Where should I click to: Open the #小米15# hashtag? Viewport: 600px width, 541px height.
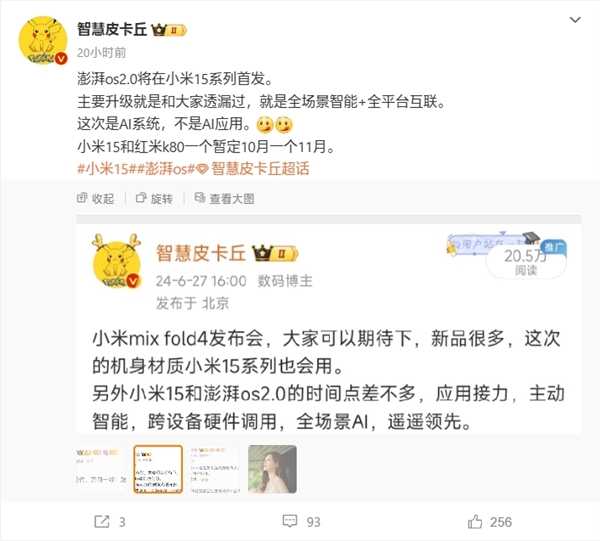click(x=104, y=169)
